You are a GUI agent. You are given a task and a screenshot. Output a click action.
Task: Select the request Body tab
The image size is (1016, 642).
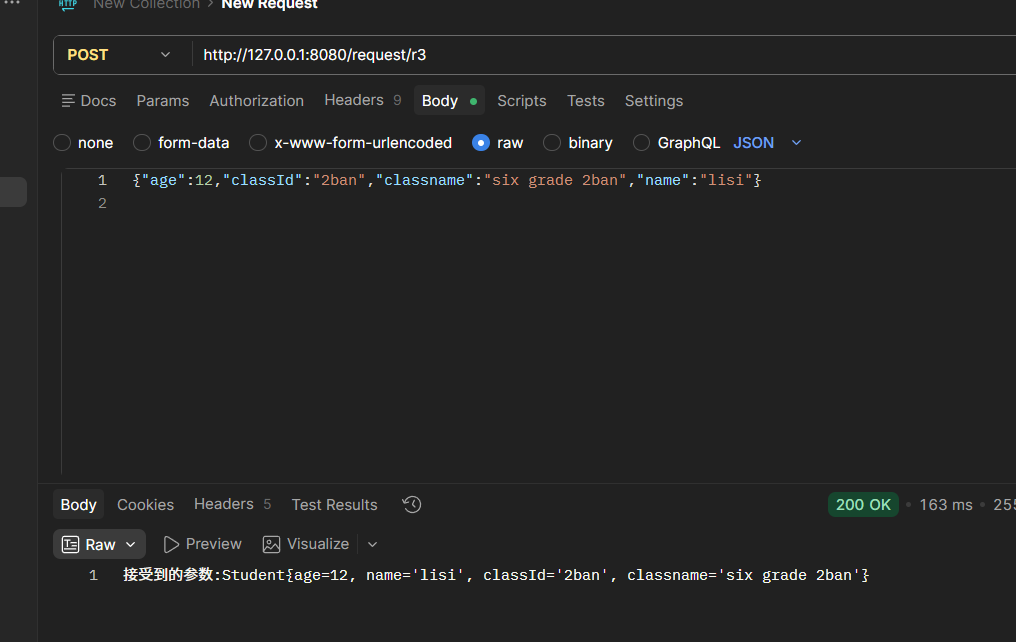click(449, 100)
